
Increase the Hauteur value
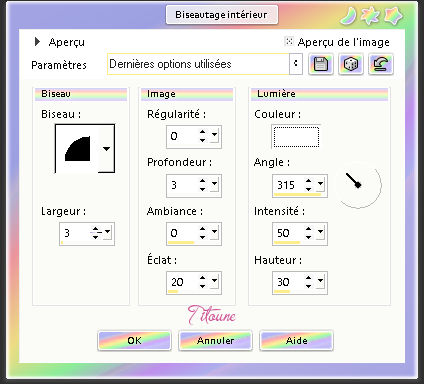[x=309, y=278]
